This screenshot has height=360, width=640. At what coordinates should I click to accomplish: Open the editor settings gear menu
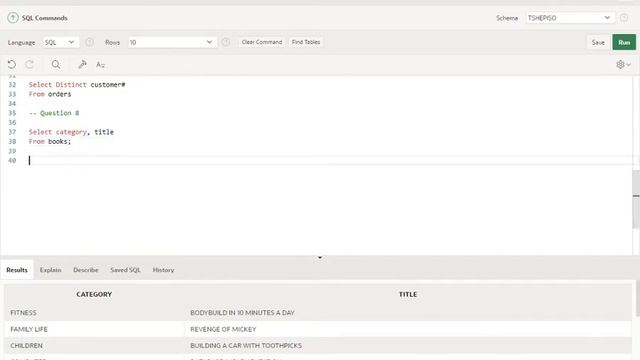click(x=623, y=64)
